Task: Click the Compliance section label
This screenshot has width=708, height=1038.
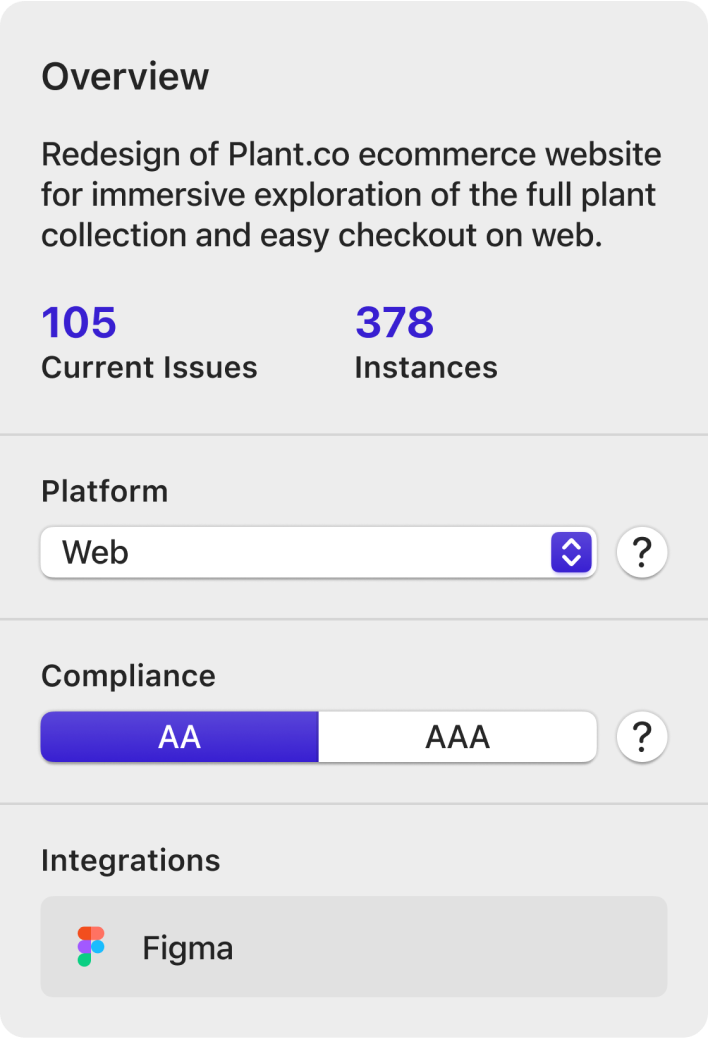Action: pos(128,677)
